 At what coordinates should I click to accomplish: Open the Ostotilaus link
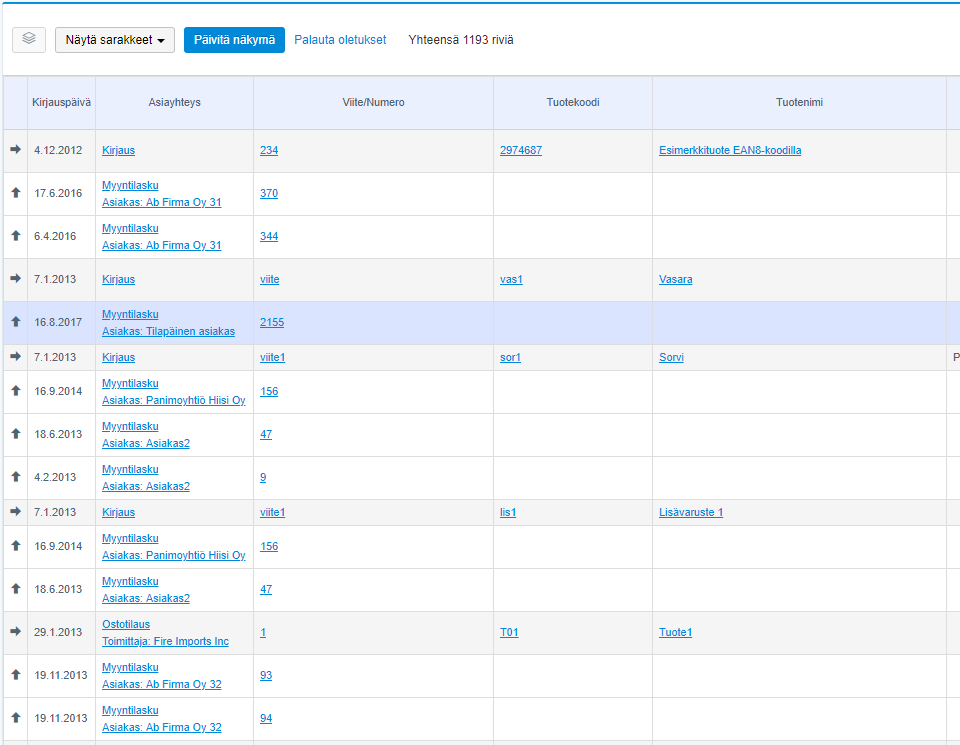pos(126,624)
